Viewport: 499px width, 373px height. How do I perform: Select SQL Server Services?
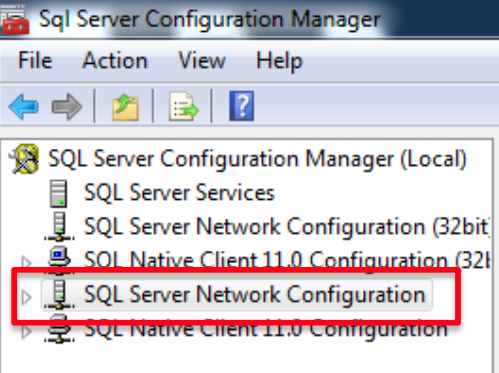(179, 193)
